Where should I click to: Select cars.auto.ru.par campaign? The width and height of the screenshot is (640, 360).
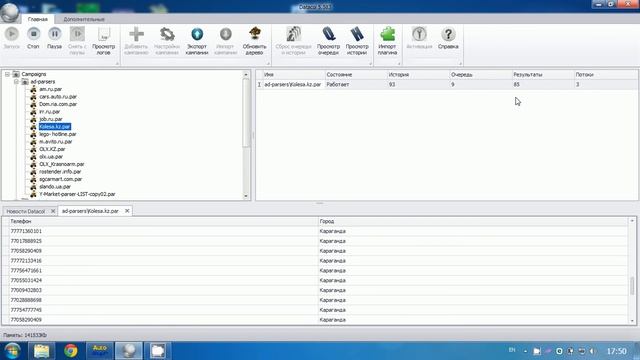(x=58, y=97)
